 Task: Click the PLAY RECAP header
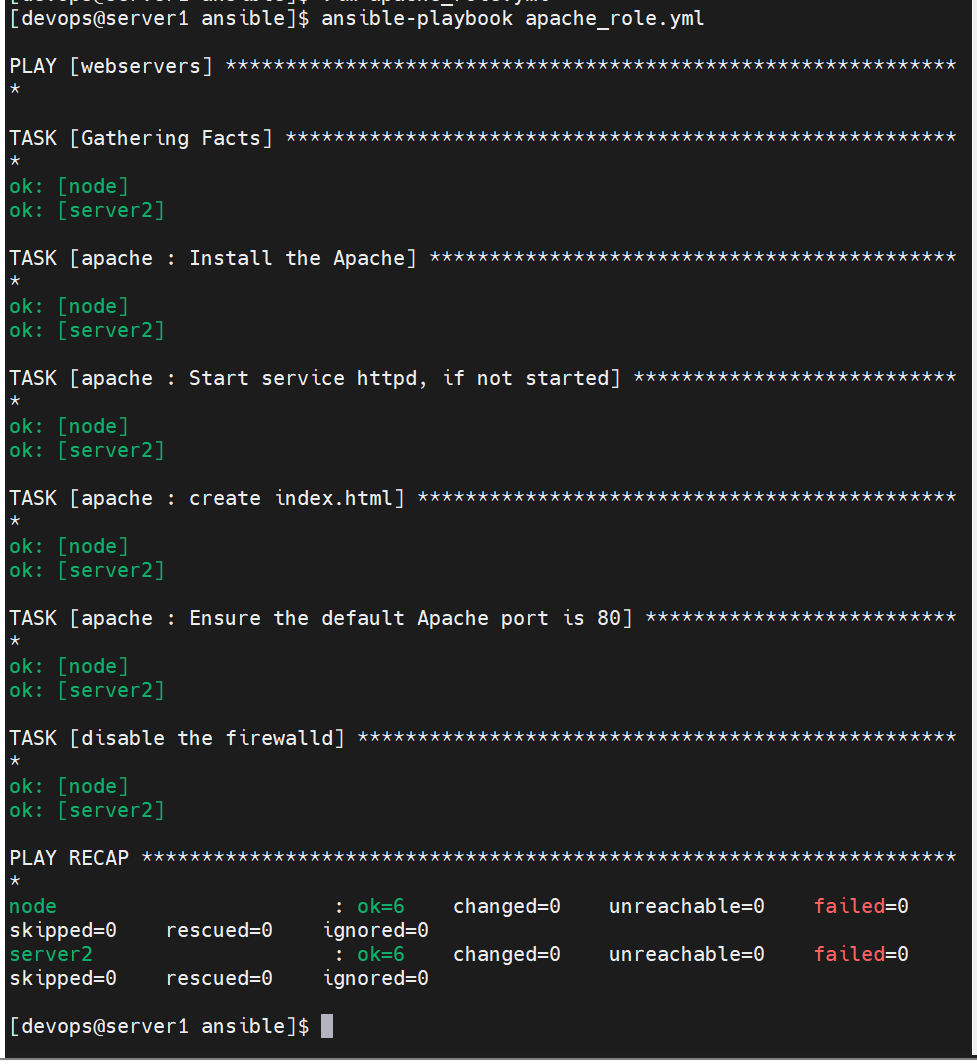click(x=69, y=858)
